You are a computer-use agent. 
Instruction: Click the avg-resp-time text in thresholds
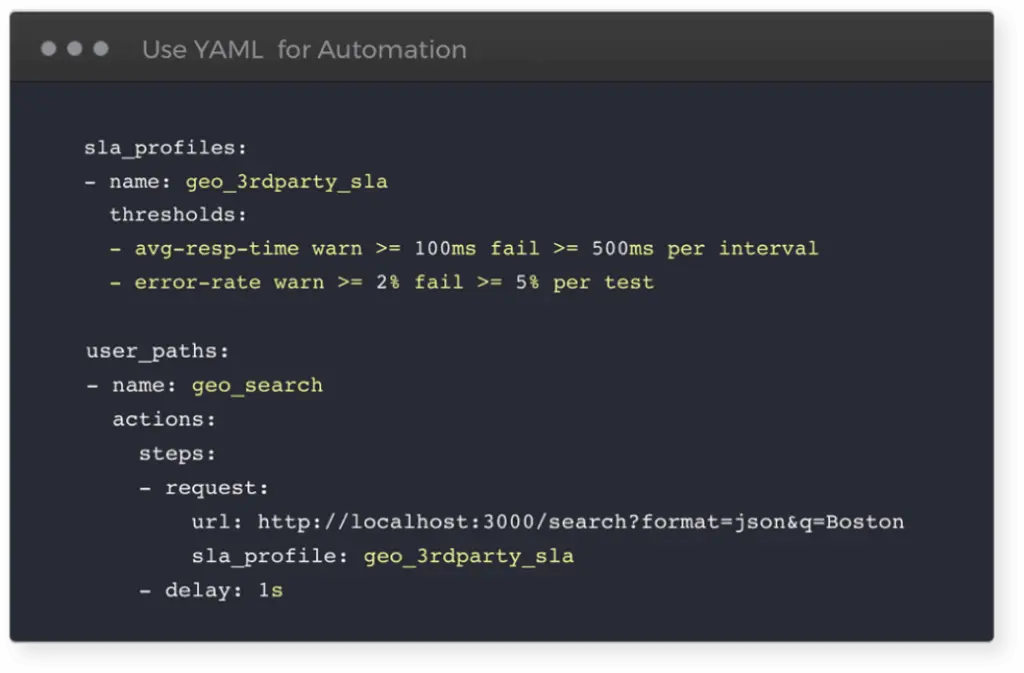(216, 248)
